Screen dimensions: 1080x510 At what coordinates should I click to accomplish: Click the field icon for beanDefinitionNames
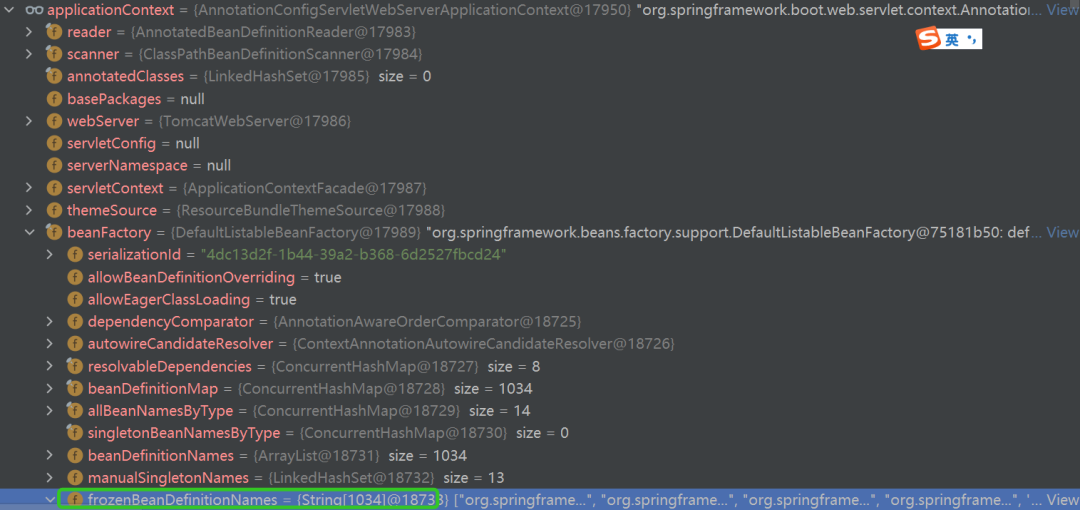click(74, 456)
